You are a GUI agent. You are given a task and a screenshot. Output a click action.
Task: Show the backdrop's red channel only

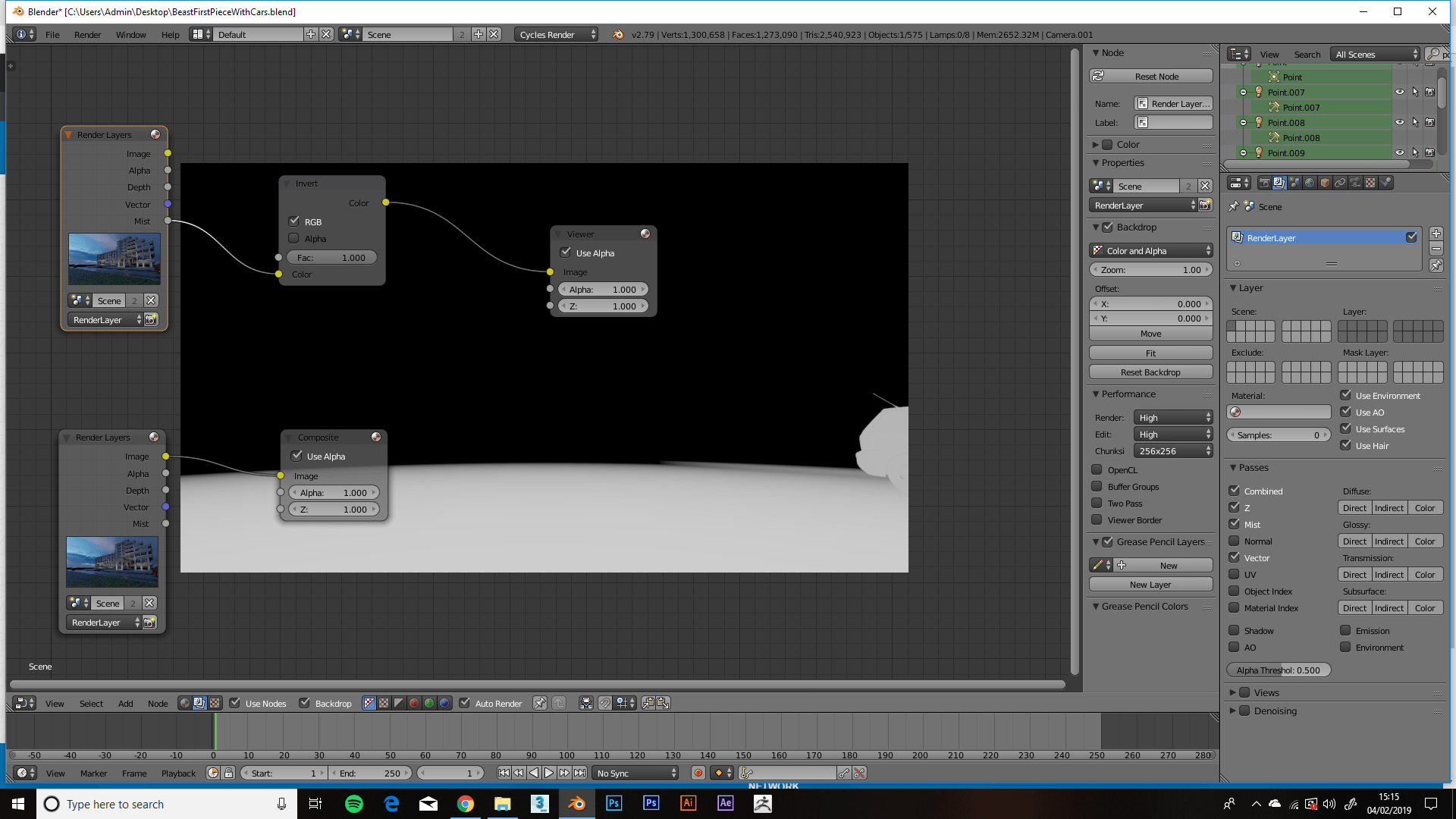415,703
